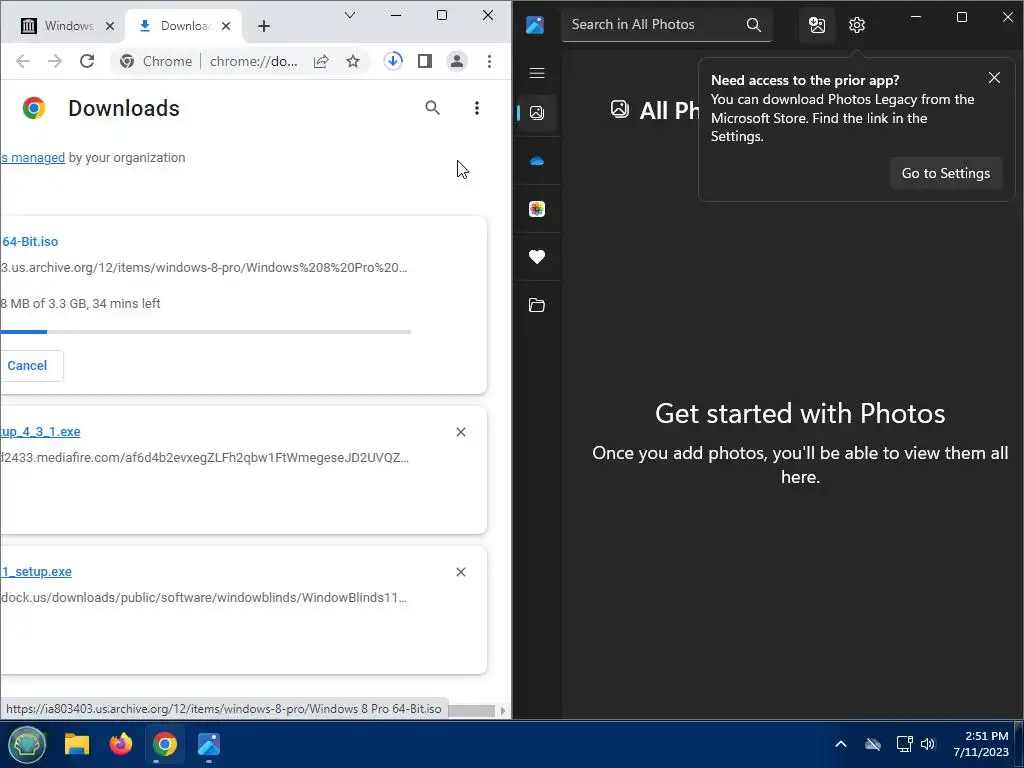The width and height of the screenshot is (1024, 768).
Task: Dismiss the Need access to prior app tip
Action: [x=995, y=78]
